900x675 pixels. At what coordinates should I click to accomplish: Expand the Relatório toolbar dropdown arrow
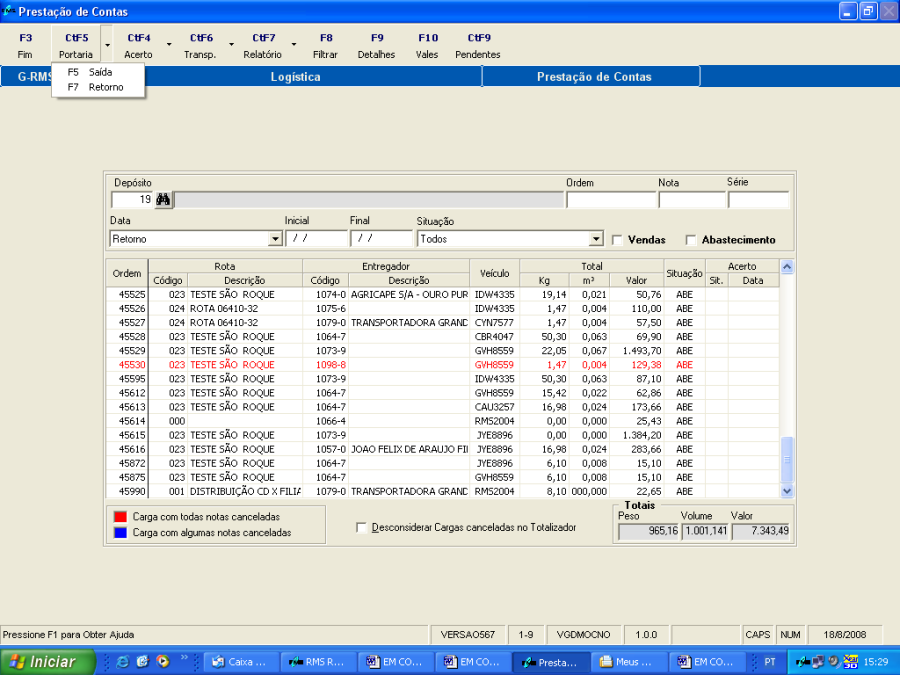point(294,45)
